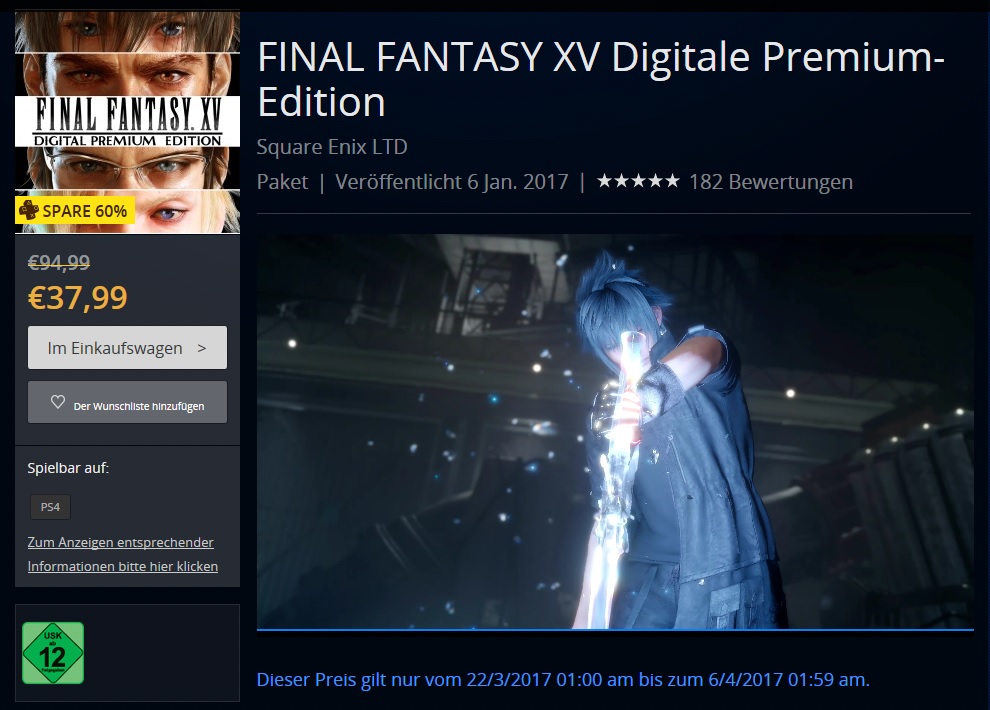Click the game title heading
This screenshot has width=990, height=710.
click(600, 79)
